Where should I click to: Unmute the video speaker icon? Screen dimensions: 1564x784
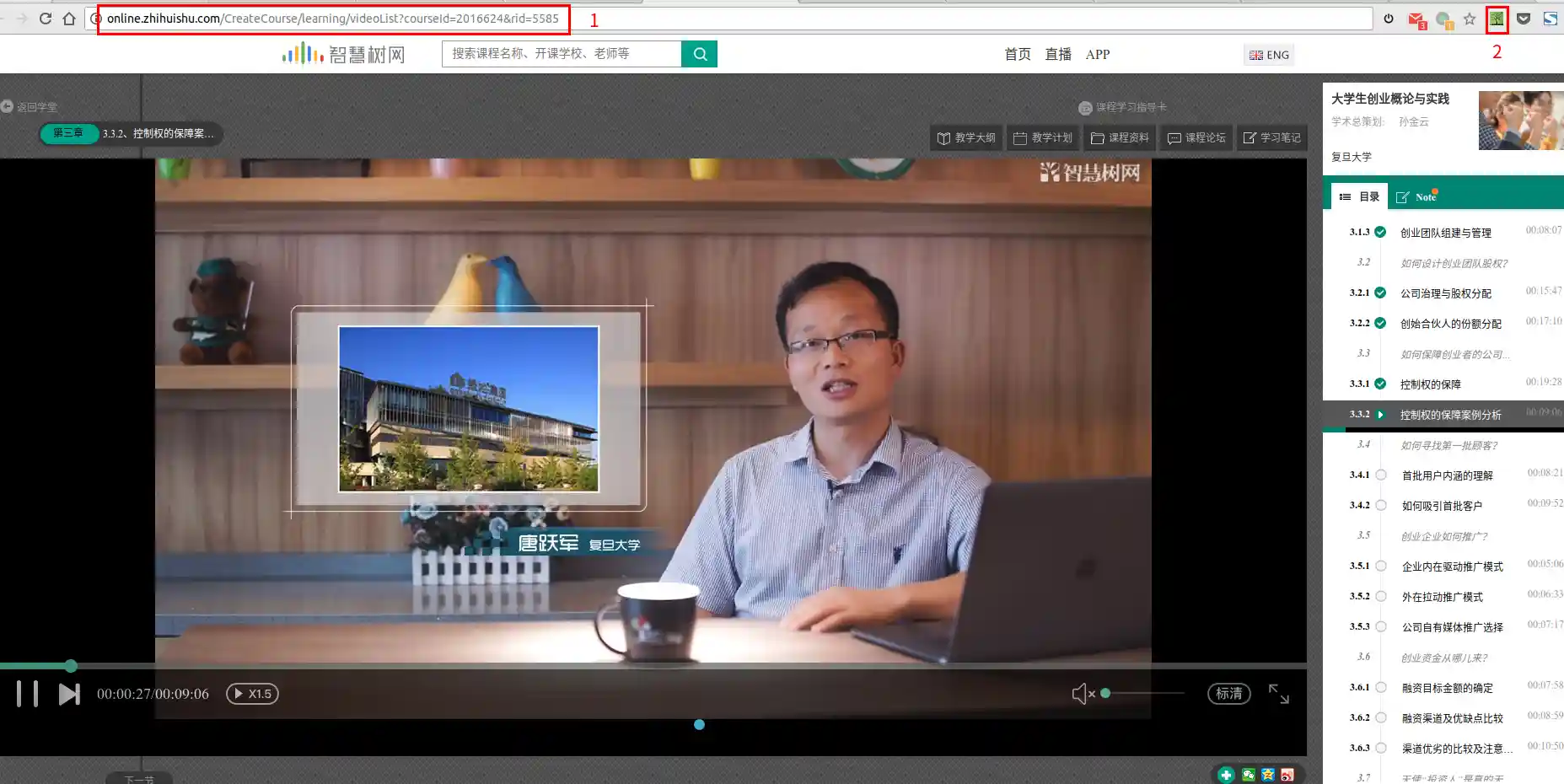(x=1083, y=694)
